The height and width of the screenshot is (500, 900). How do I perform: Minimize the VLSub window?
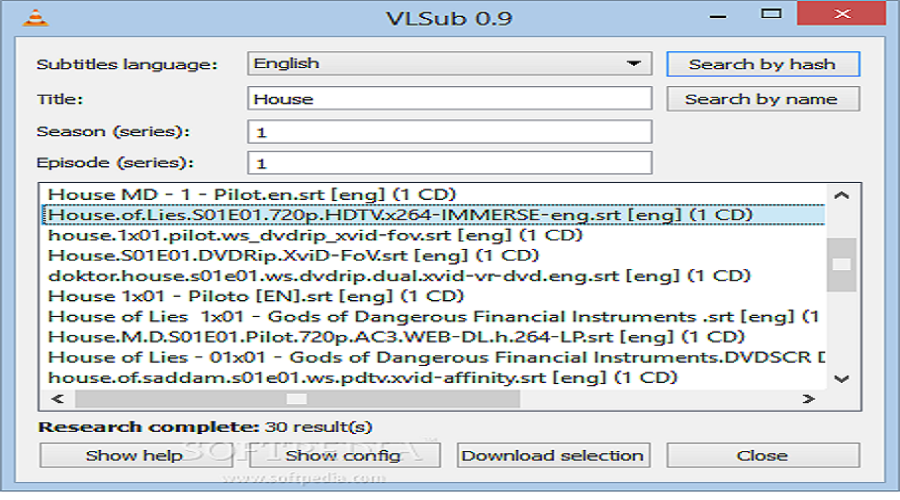717,15
